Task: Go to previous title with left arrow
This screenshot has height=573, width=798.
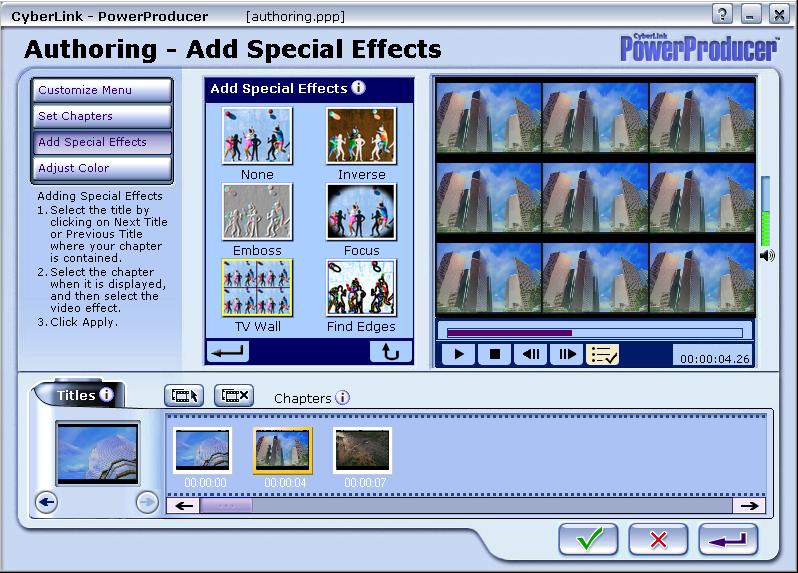Action: (46, 502)
